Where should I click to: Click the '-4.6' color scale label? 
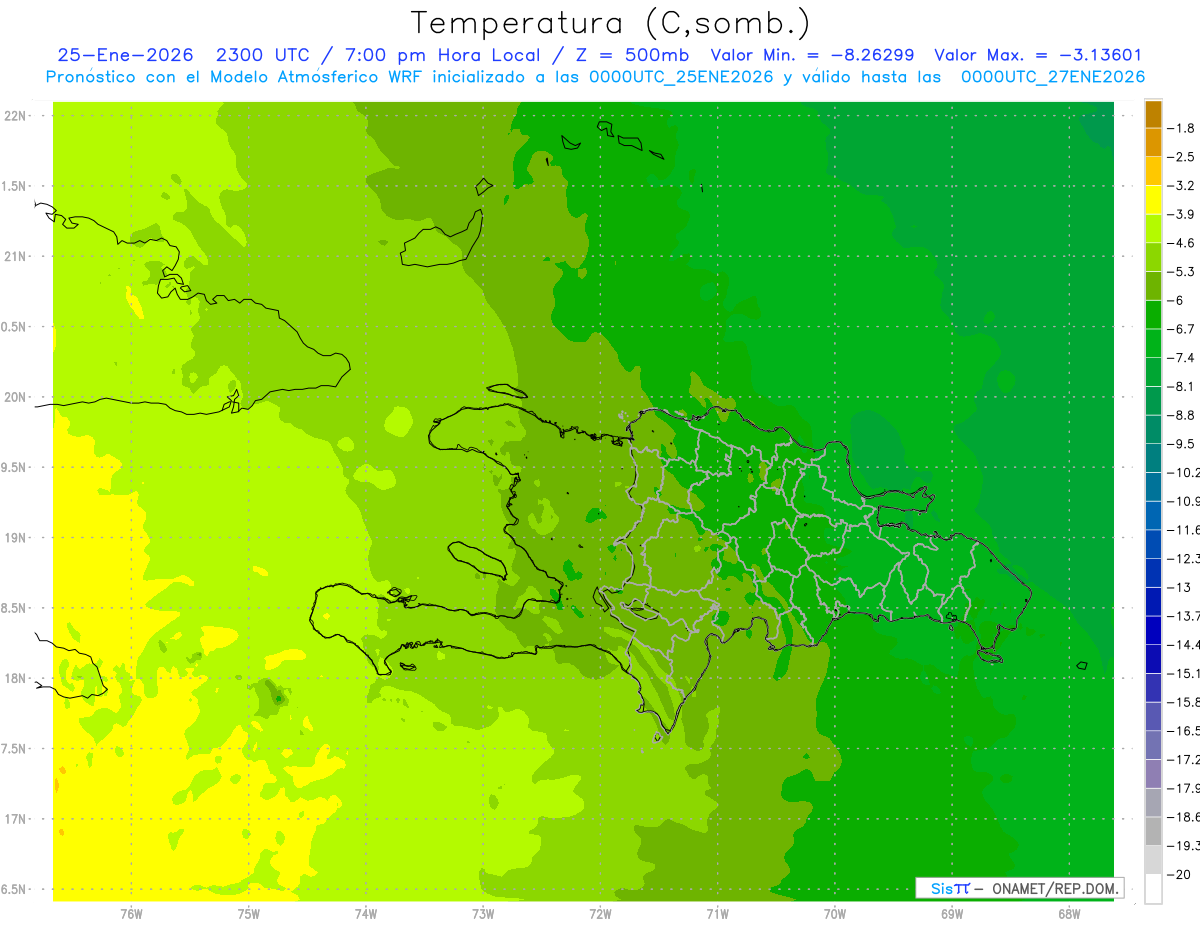1182,243
